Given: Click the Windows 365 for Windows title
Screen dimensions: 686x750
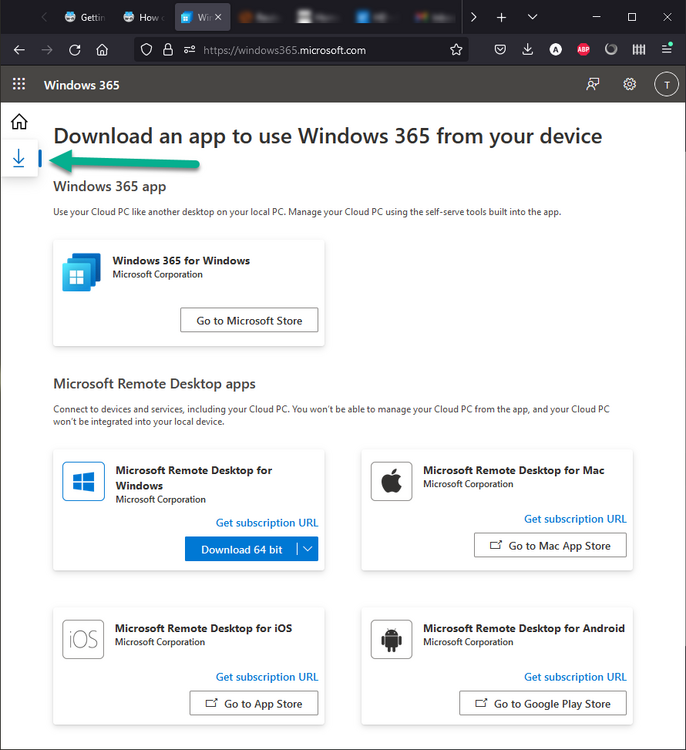Looking at the screenshot, I should point(181,261).
